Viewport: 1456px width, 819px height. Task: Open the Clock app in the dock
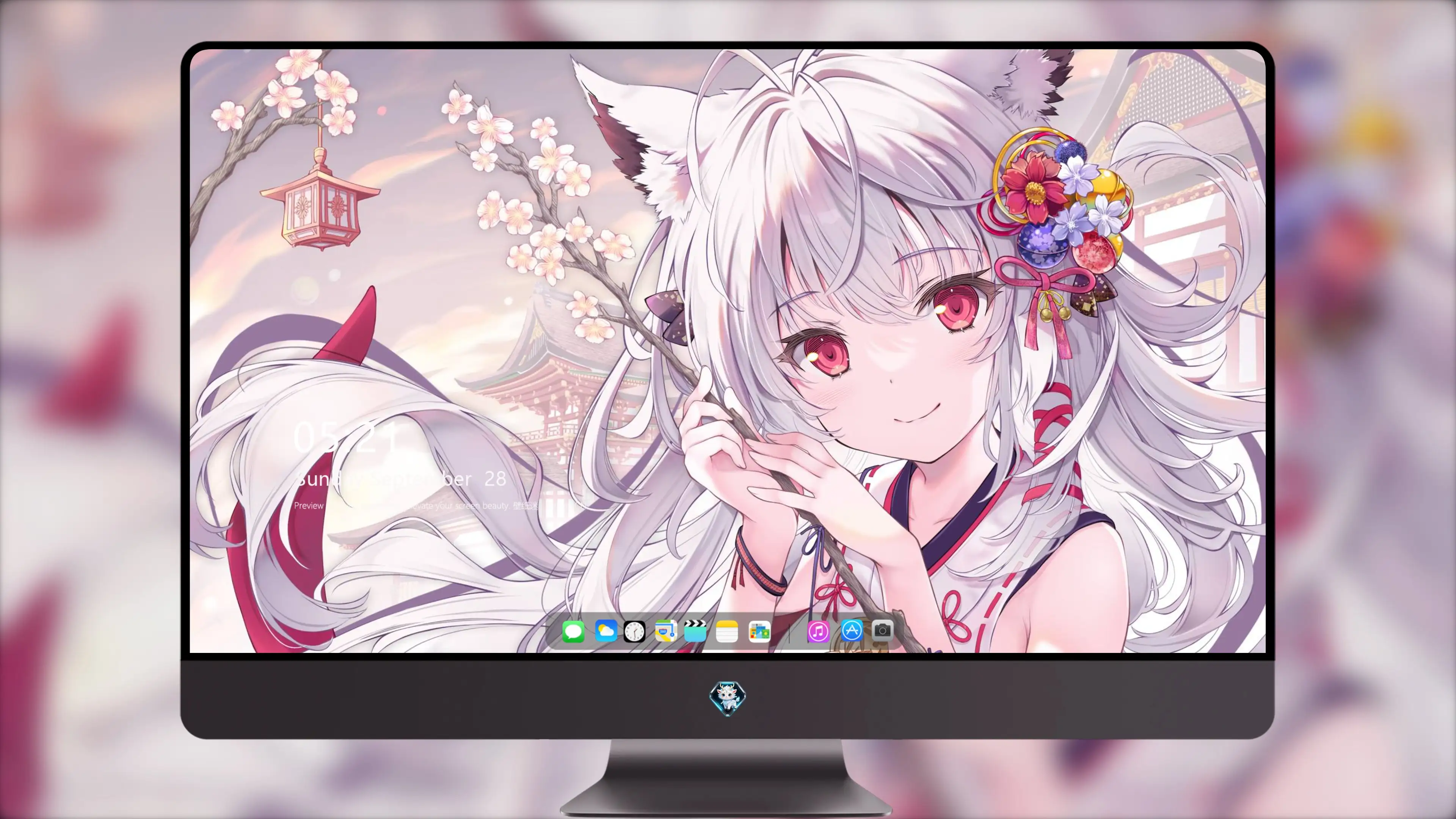click(x=634, y=631)
